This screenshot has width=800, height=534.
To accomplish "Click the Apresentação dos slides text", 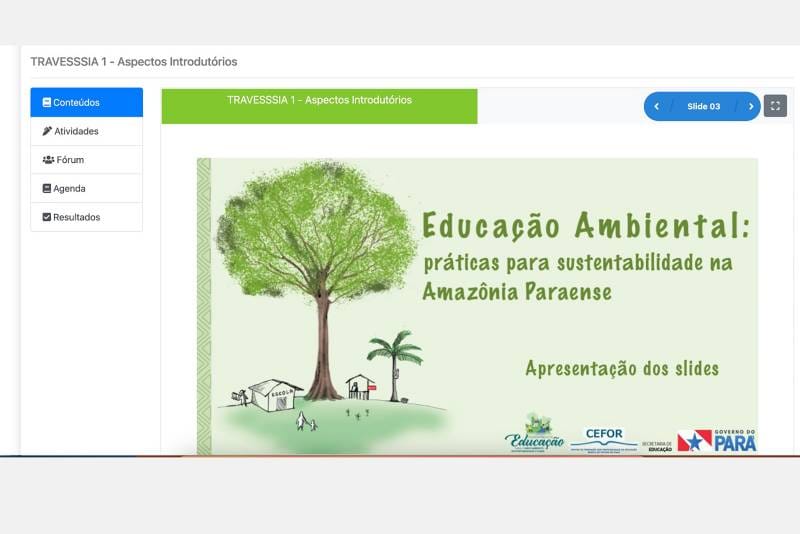I will (x=621, y=368).
